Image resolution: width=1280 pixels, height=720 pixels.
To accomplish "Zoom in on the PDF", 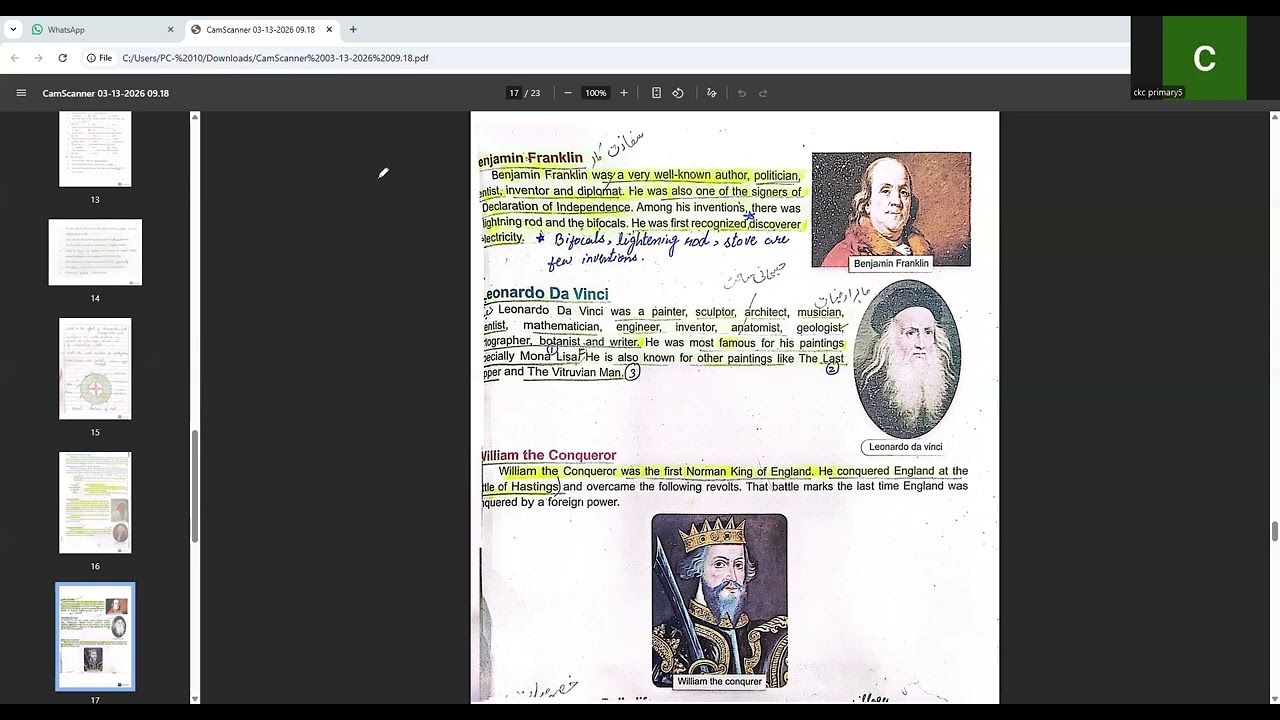I will (624, 93).
